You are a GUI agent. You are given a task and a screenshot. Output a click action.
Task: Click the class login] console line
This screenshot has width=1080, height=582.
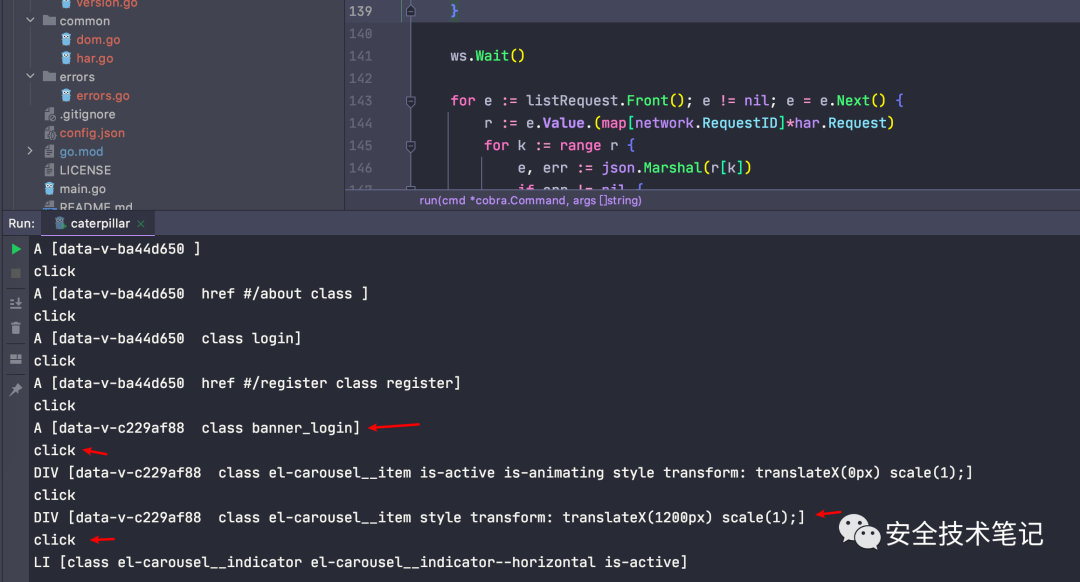pos(167,338)
